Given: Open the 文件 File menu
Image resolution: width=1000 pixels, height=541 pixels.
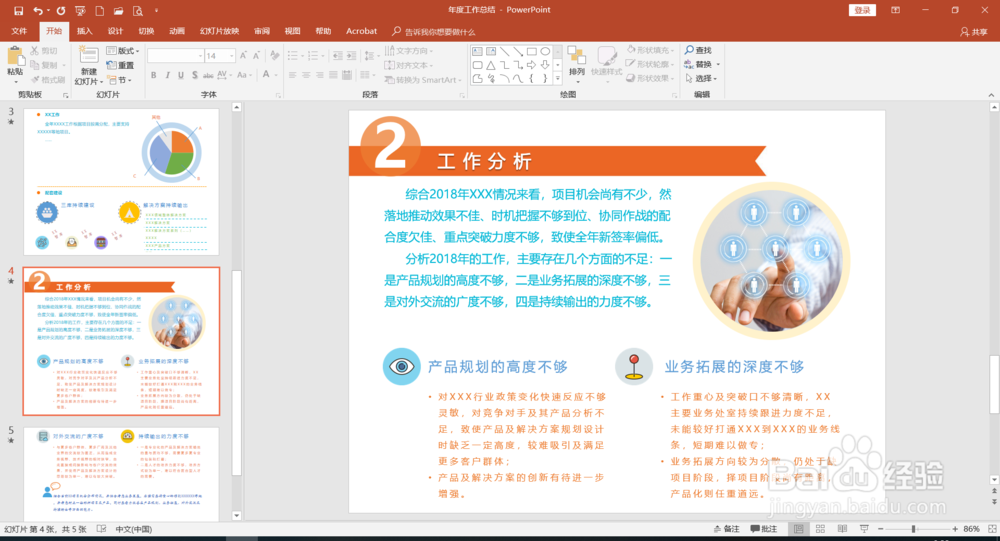Looking at the screenshot, I should tap(19, 31).
